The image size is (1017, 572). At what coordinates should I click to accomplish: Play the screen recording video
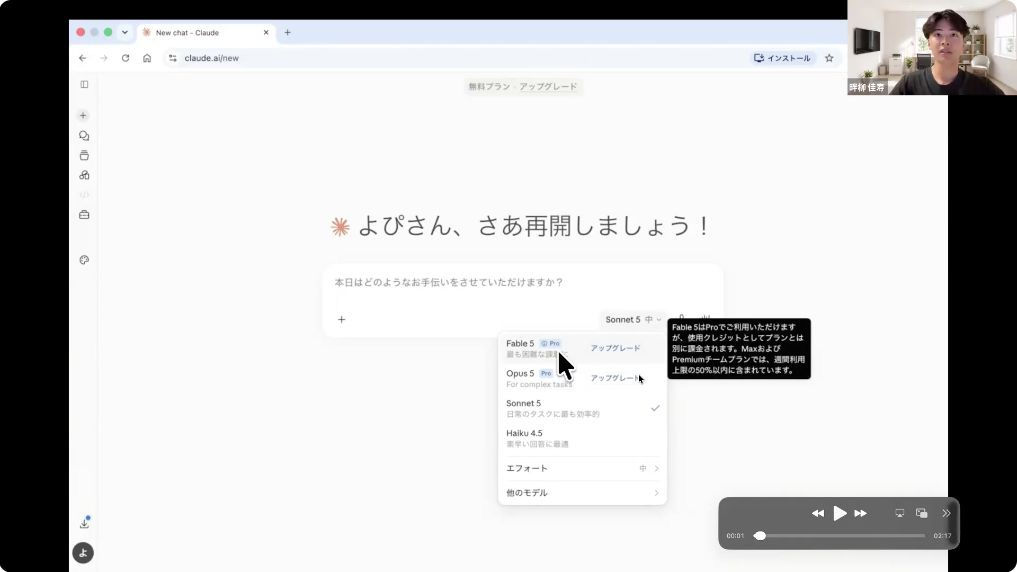[x=839, y=513]
